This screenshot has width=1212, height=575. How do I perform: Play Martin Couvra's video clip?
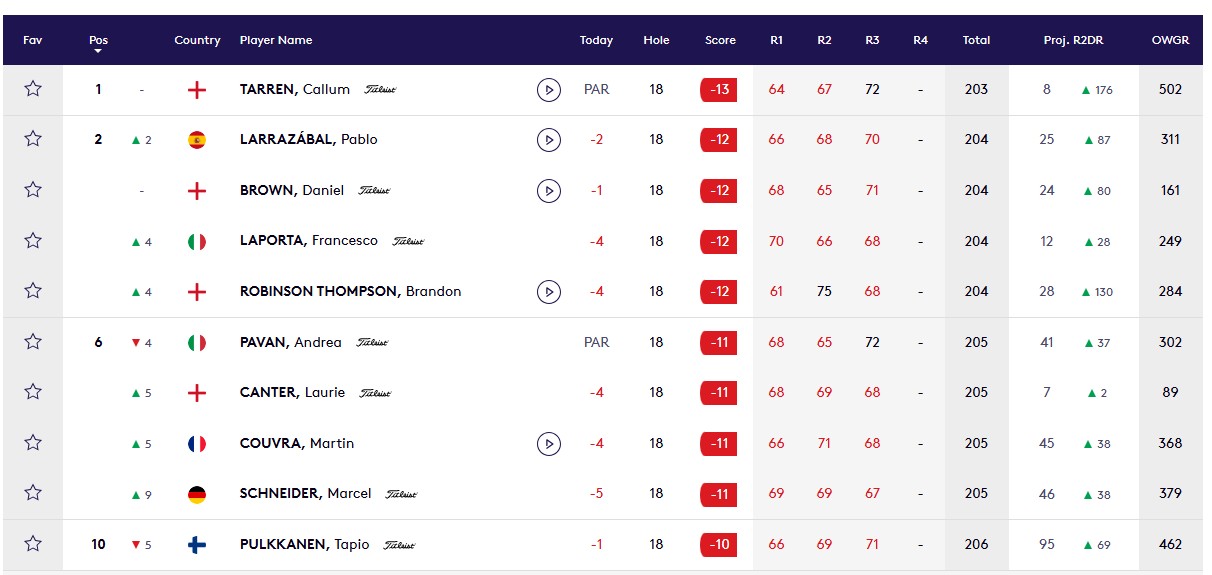pos(548,443)
